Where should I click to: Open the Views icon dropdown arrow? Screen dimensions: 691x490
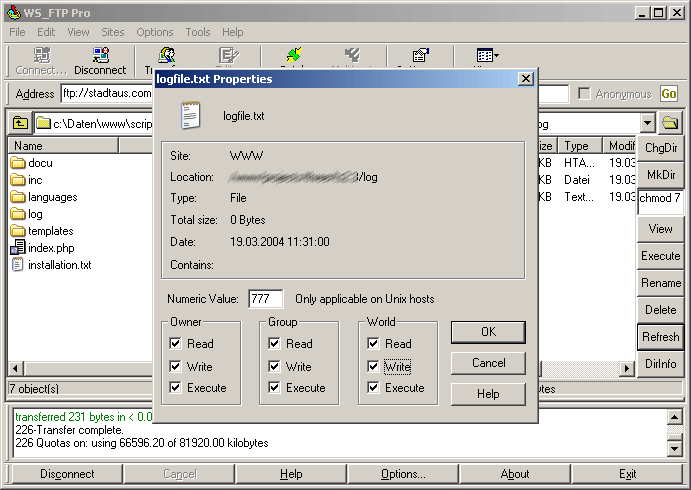497,56
